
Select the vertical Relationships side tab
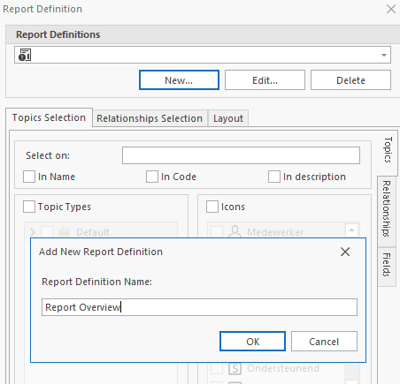pos(387,209)
